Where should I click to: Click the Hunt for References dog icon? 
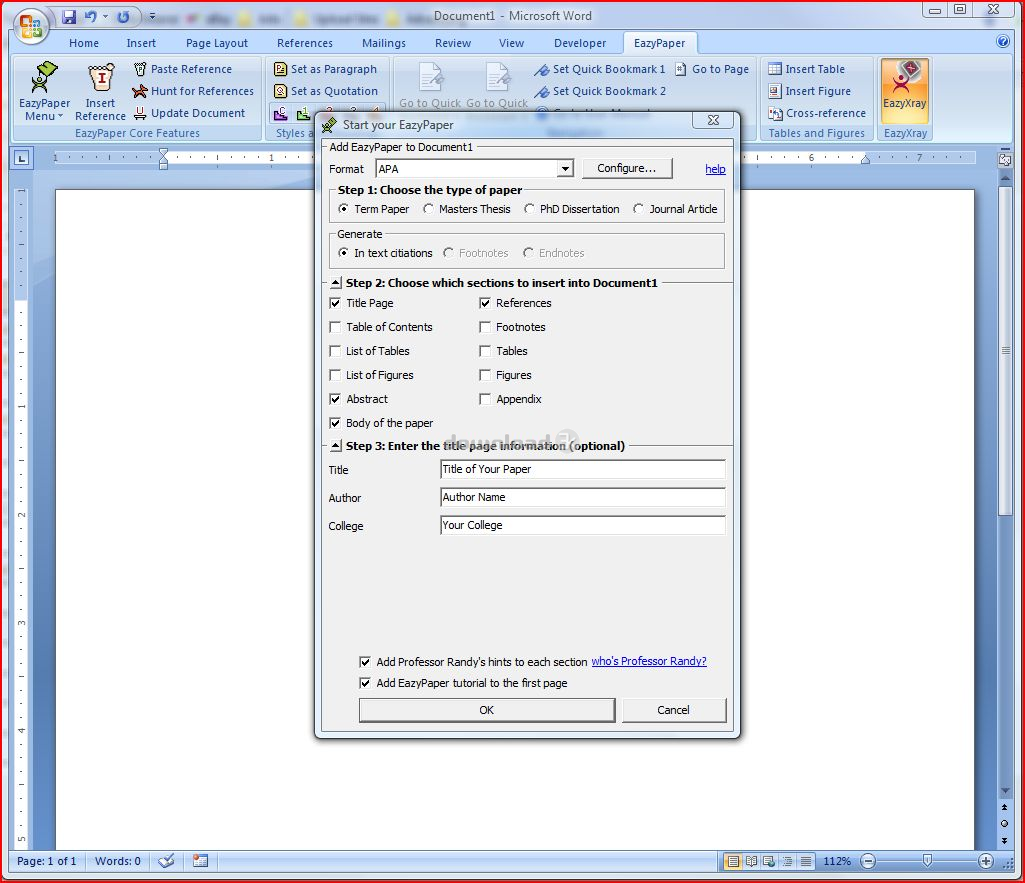140,91
